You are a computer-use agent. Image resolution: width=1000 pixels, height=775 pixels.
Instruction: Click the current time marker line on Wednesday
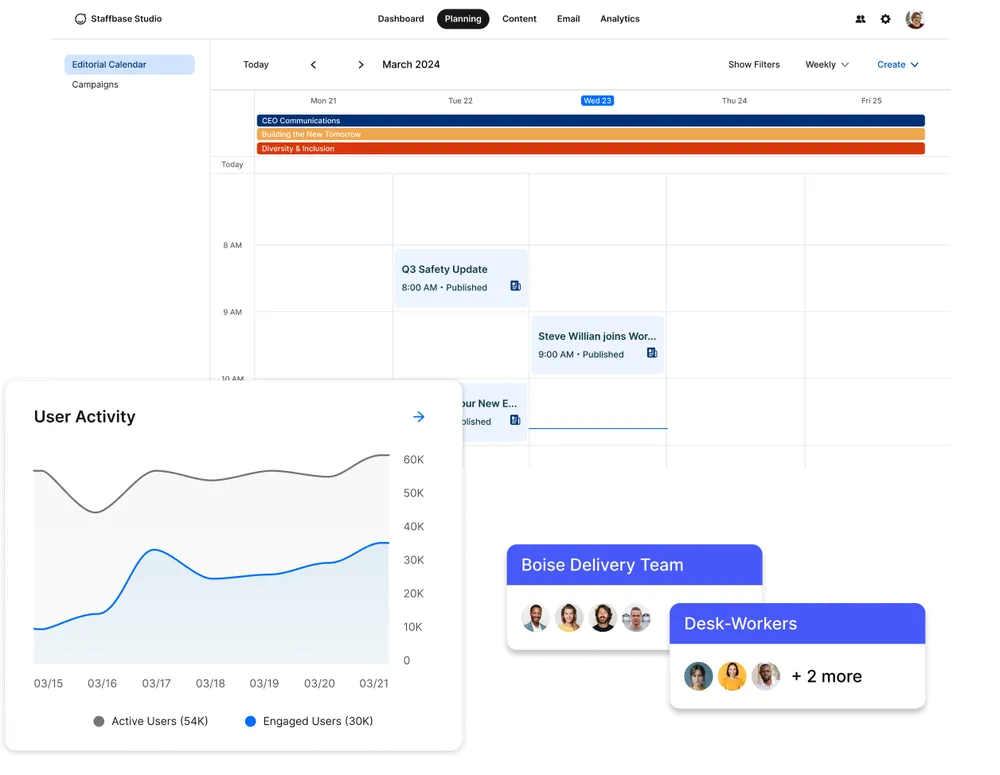tap(598, 429)
